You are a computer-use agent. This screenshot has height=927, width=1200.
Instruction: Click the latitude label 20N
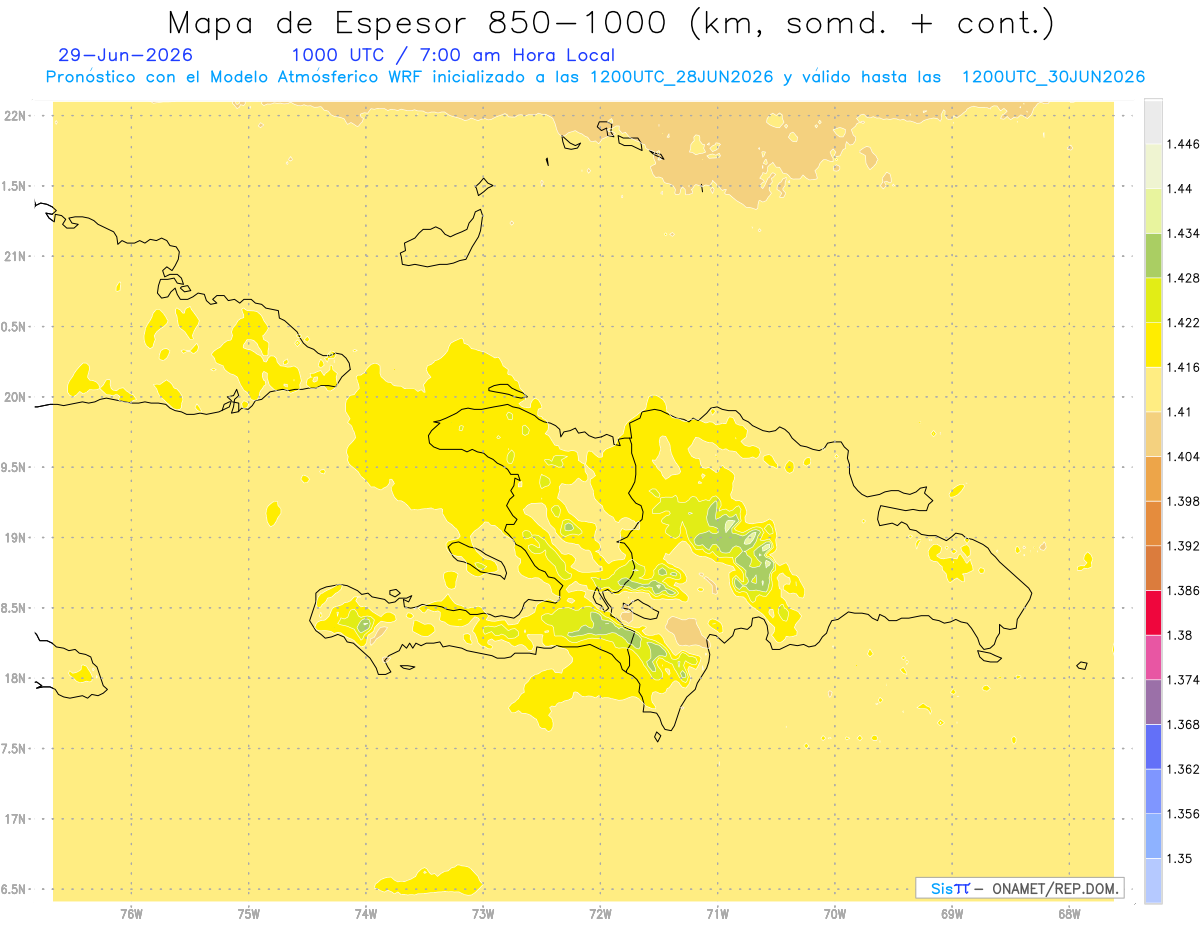pyautogui.click(x=16, y=397)
